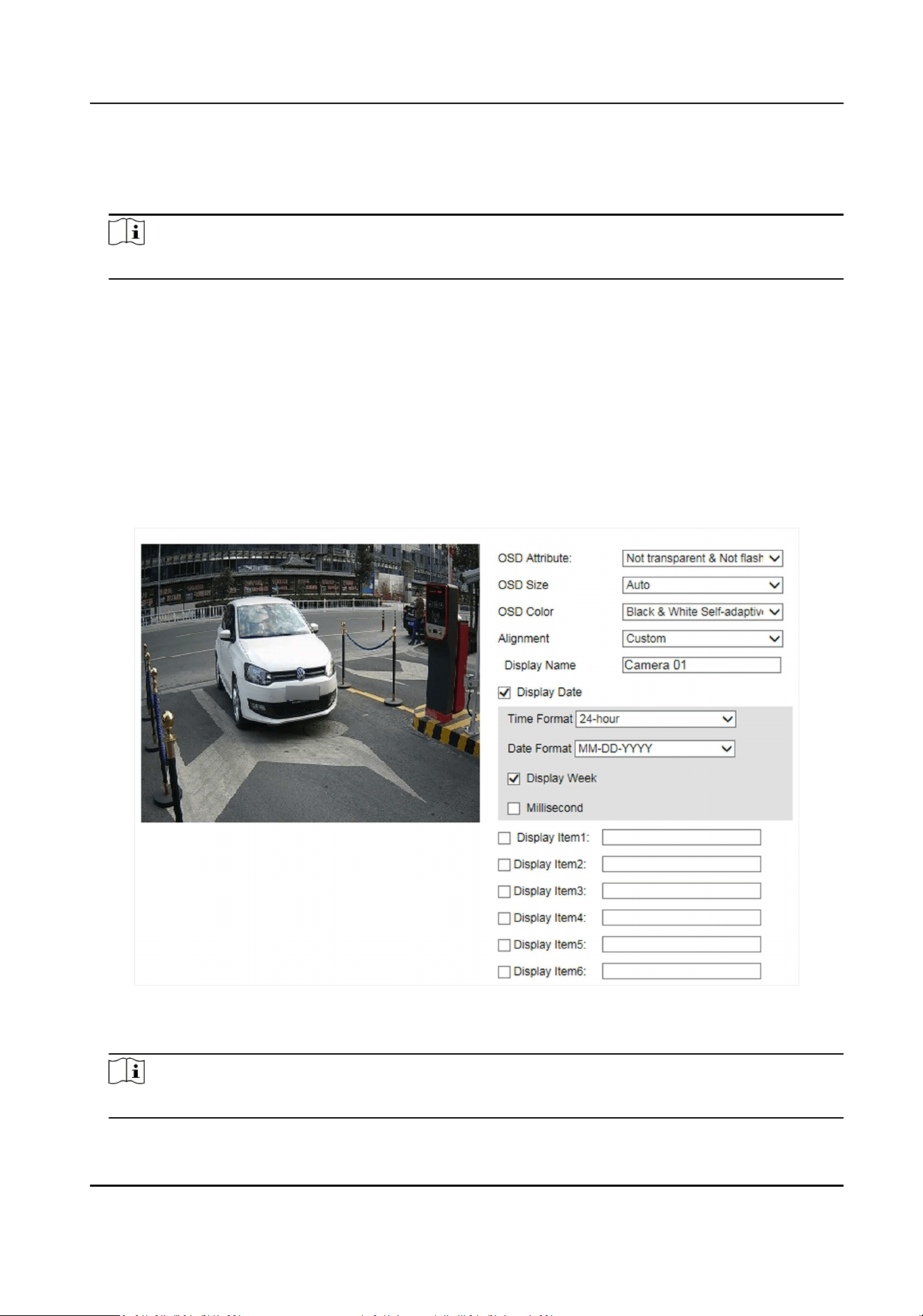
Task: Check the Display Item6 checkbox
Action: (x=504, y=972)
